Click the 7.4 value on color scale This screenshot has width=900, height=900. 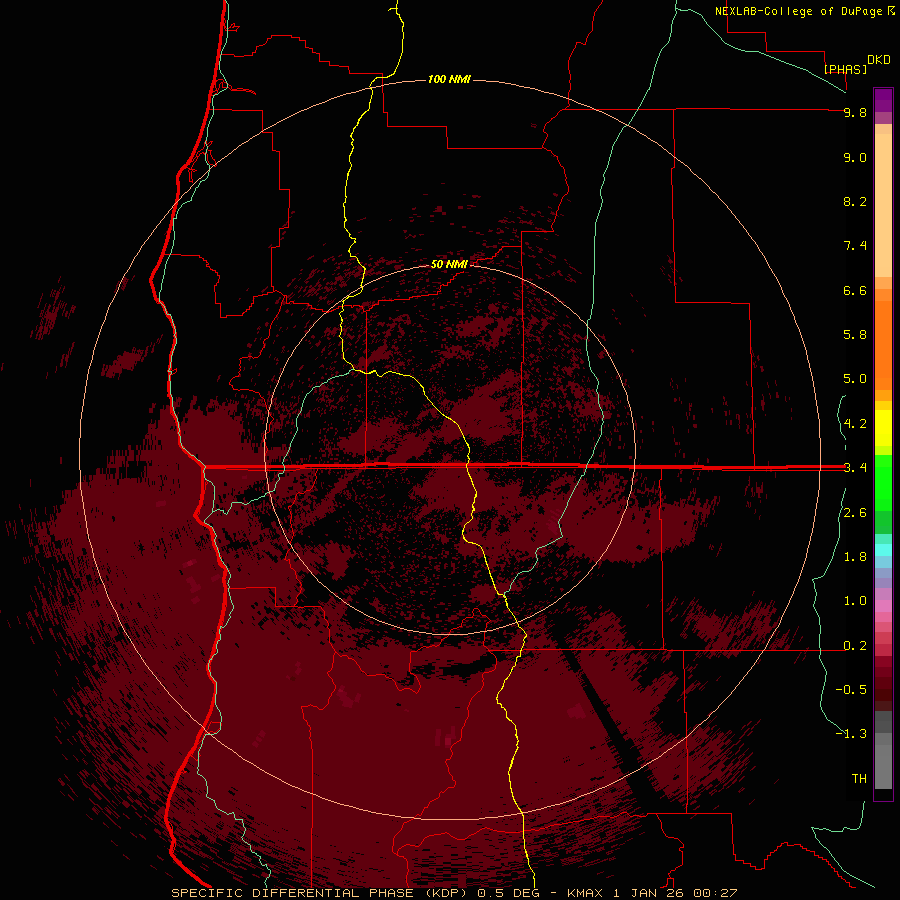(x=855, y=246)
